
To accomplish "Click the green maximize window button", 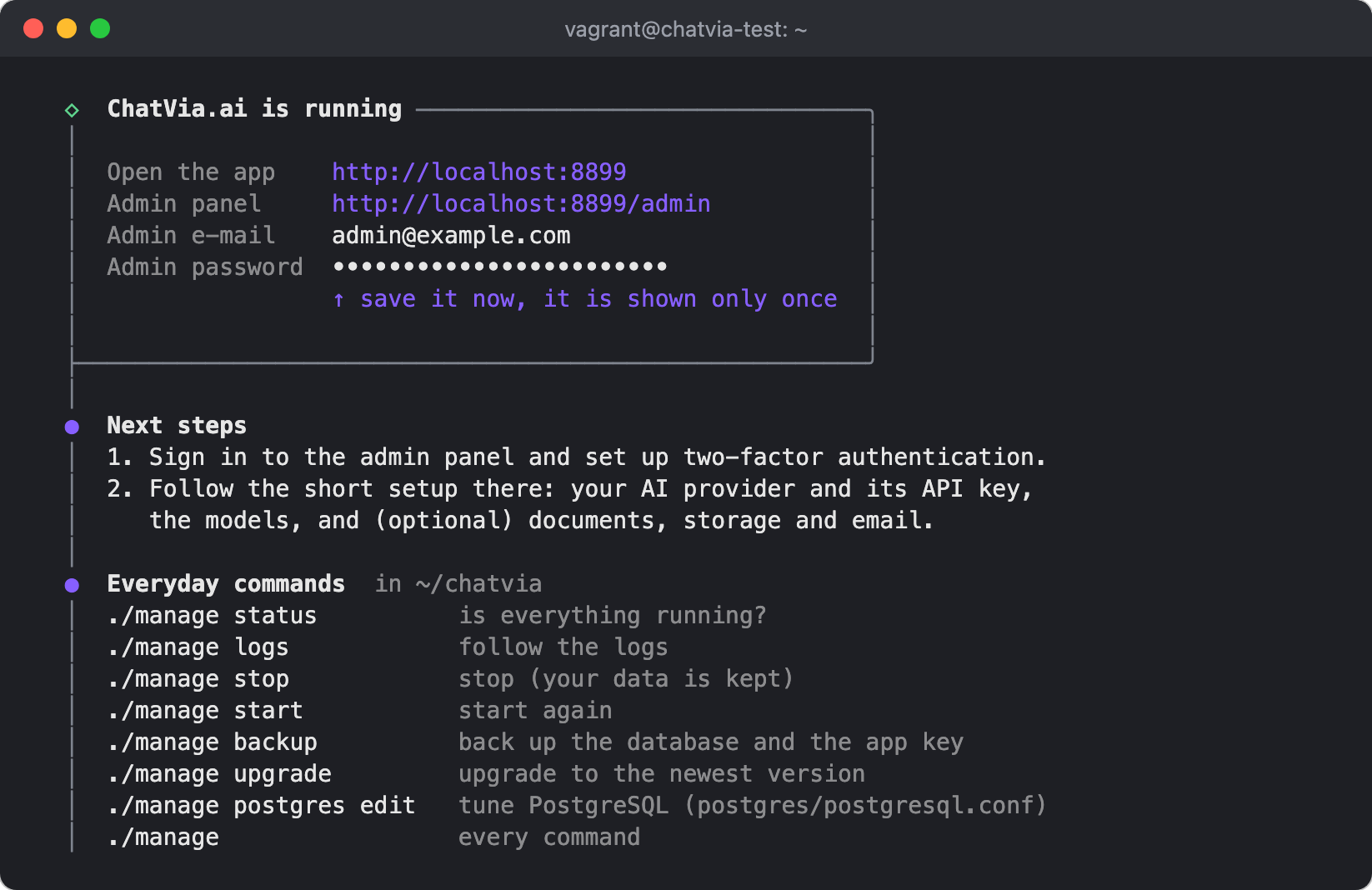I will (x=100, y=28).
